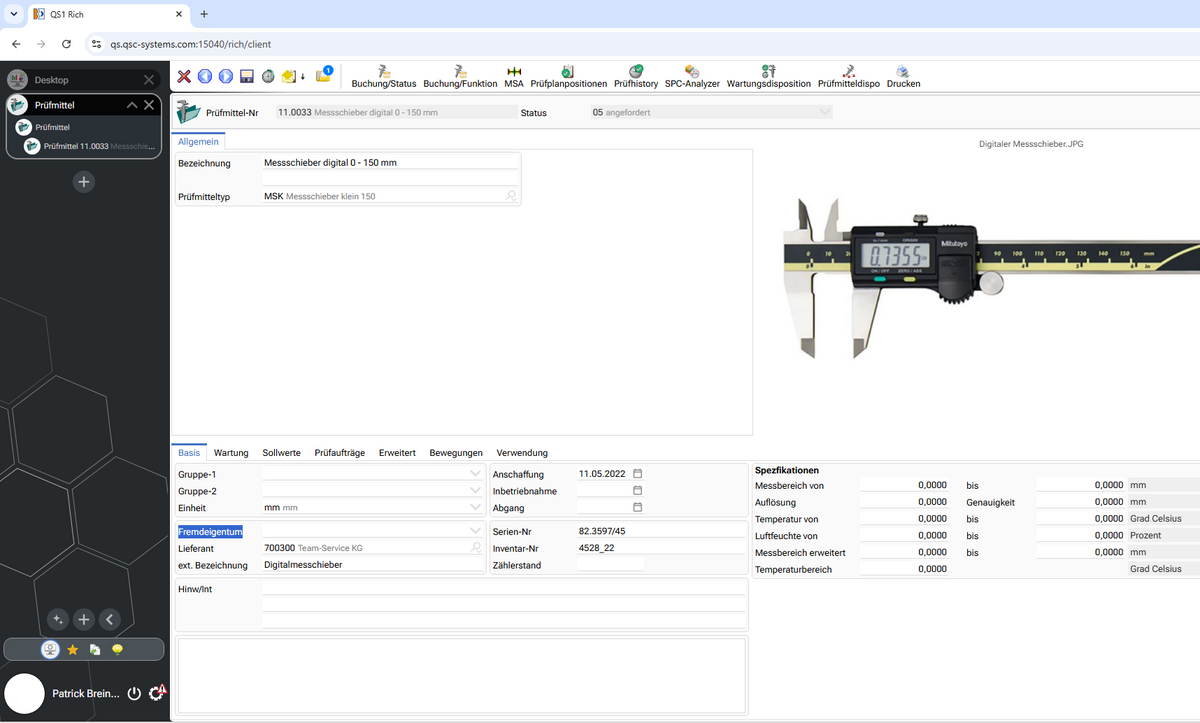Open the MSA toolbar item
Screen dimensions: 1200x723
(514, 77)
